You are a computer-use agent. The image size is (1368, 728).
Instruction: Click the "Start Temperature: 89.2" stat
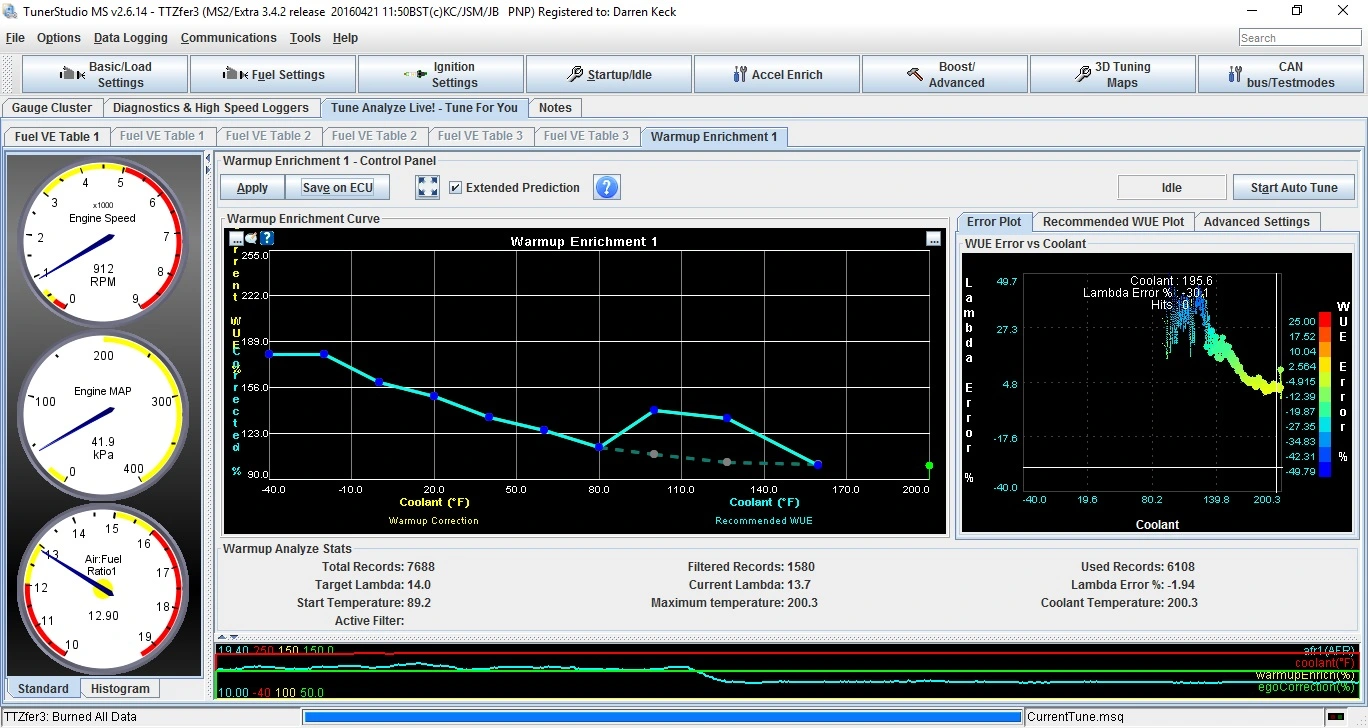[364, 603]
